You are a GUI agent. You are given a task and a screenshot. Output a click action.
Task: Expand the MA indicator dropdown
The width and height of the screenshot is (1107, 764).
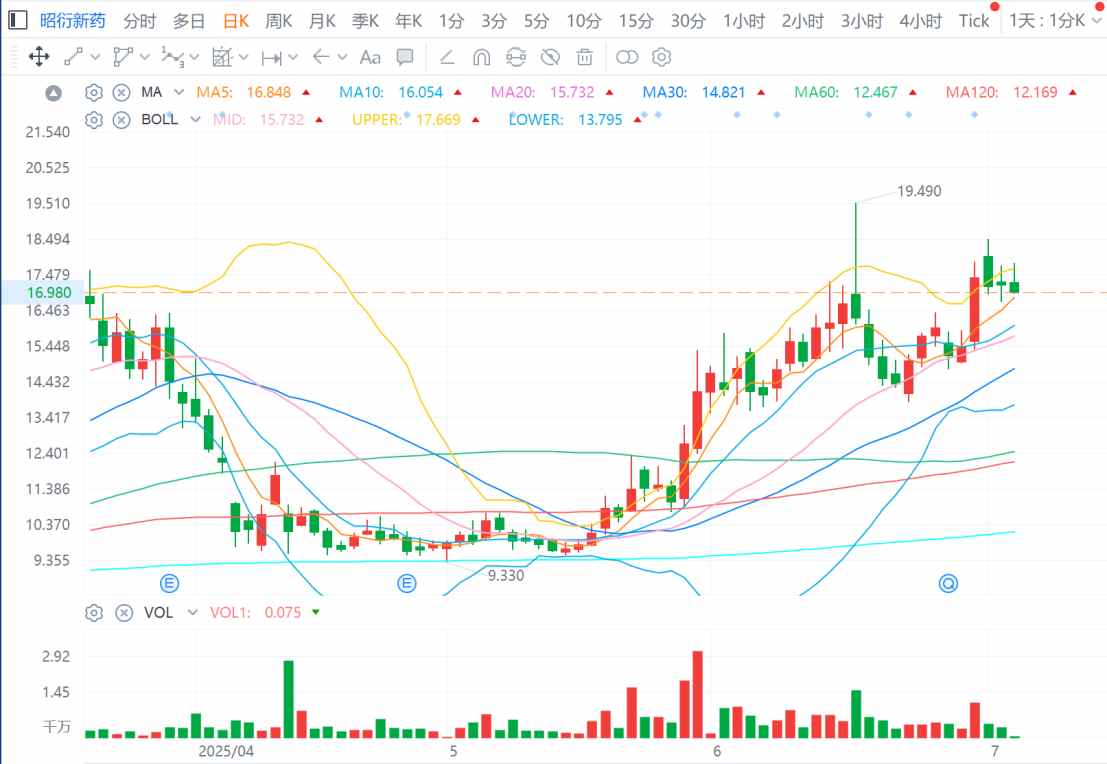click(179, 92)
